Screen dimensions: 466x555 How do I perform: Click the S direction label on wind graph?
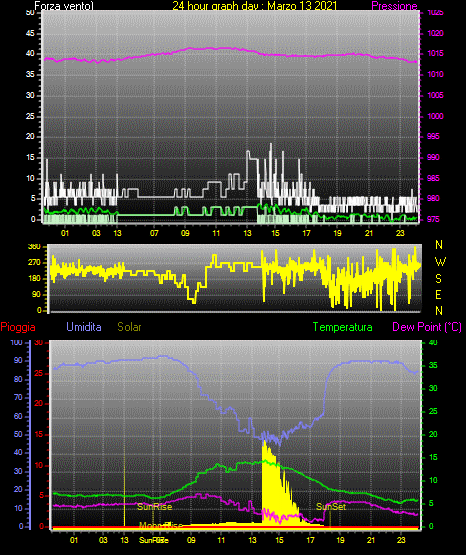click(438, 279)
